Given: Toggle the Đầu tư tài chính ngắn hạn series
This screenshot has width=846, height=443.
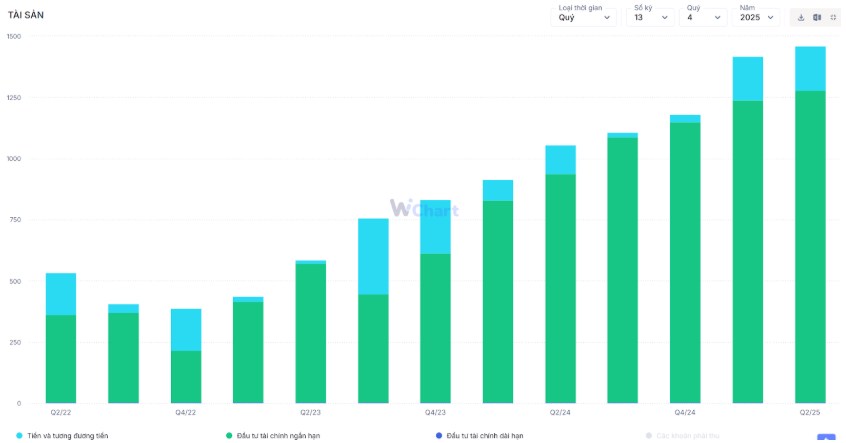Looking at the screenshot, I should point(273,435).
